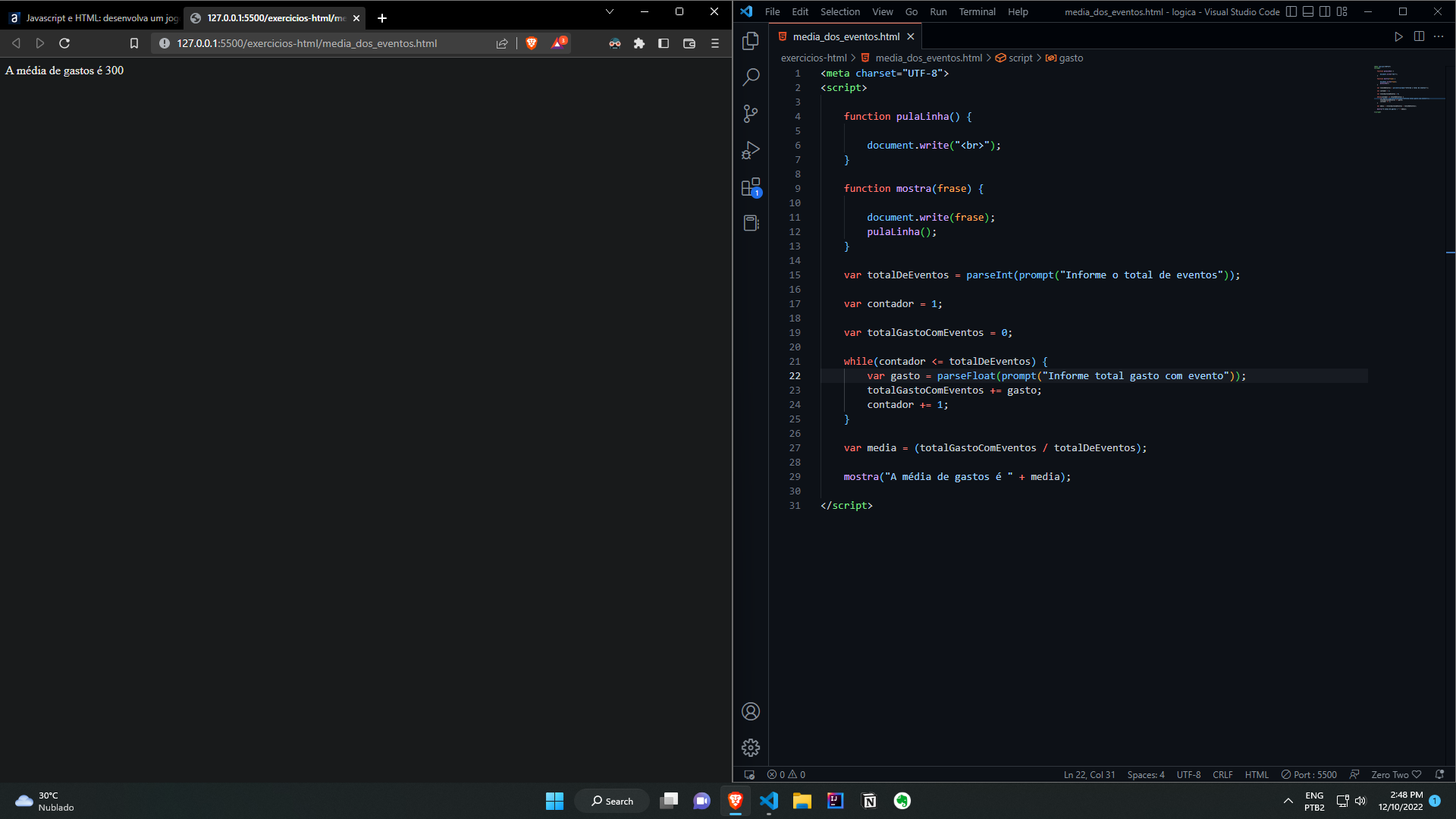Change encoding via UTF-8 status item
This screenshot has height=819, width=1456.
1188,774
